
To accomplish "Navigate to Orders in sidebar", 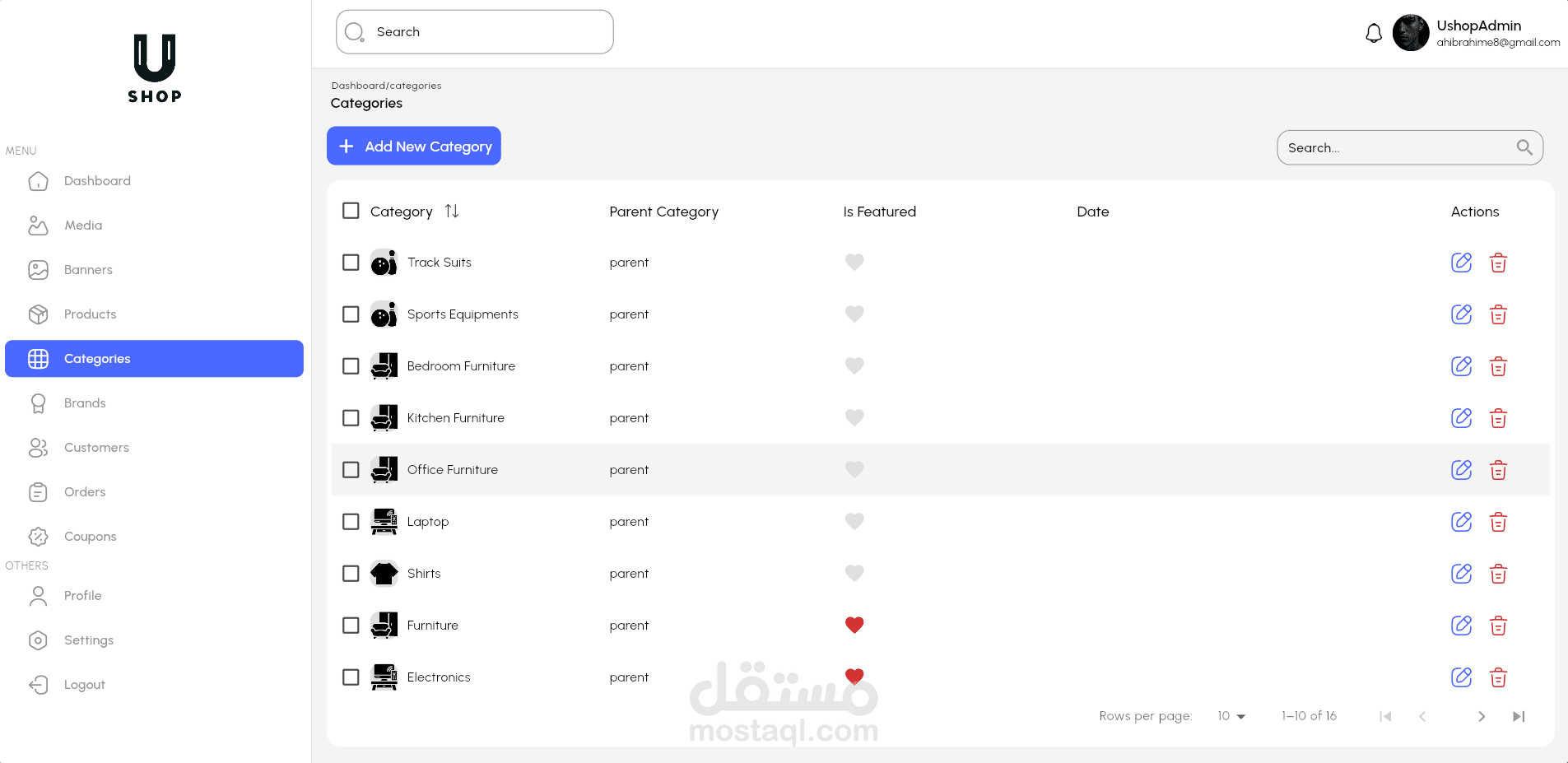I will [85, 492].
